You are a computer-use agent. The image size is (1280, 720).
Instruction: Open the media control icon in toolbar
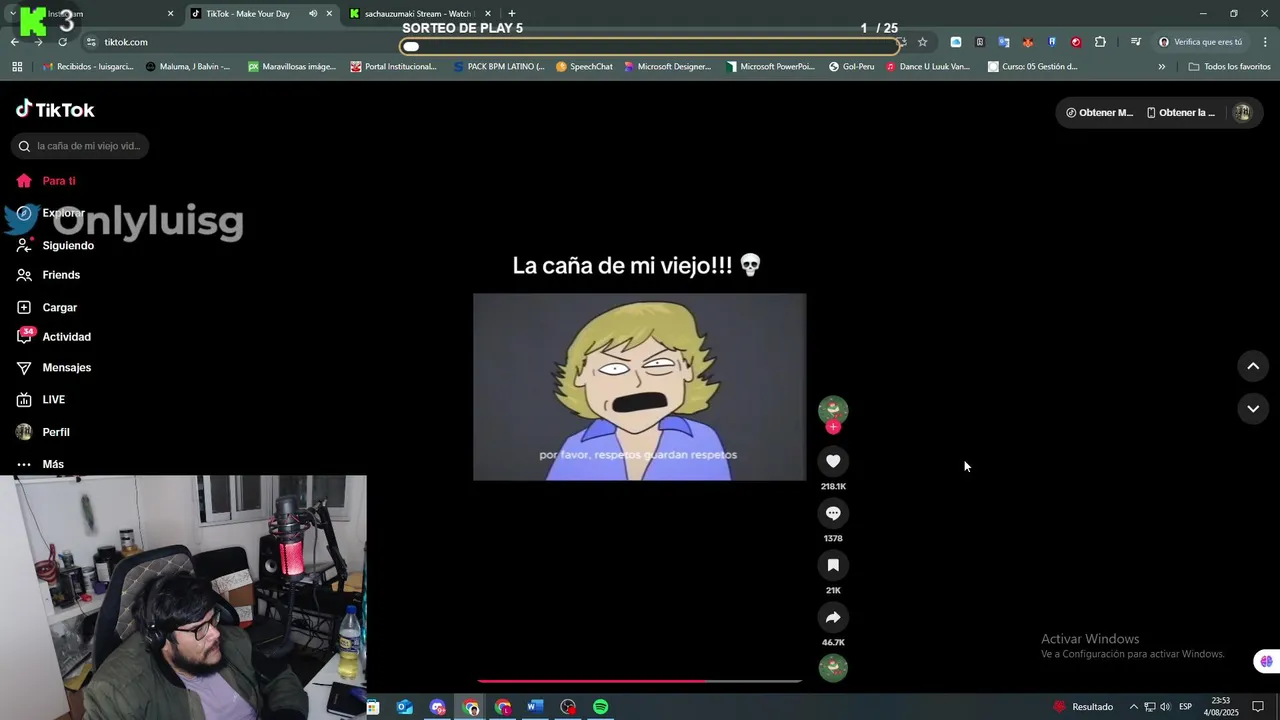click(x=1136, y=42)
